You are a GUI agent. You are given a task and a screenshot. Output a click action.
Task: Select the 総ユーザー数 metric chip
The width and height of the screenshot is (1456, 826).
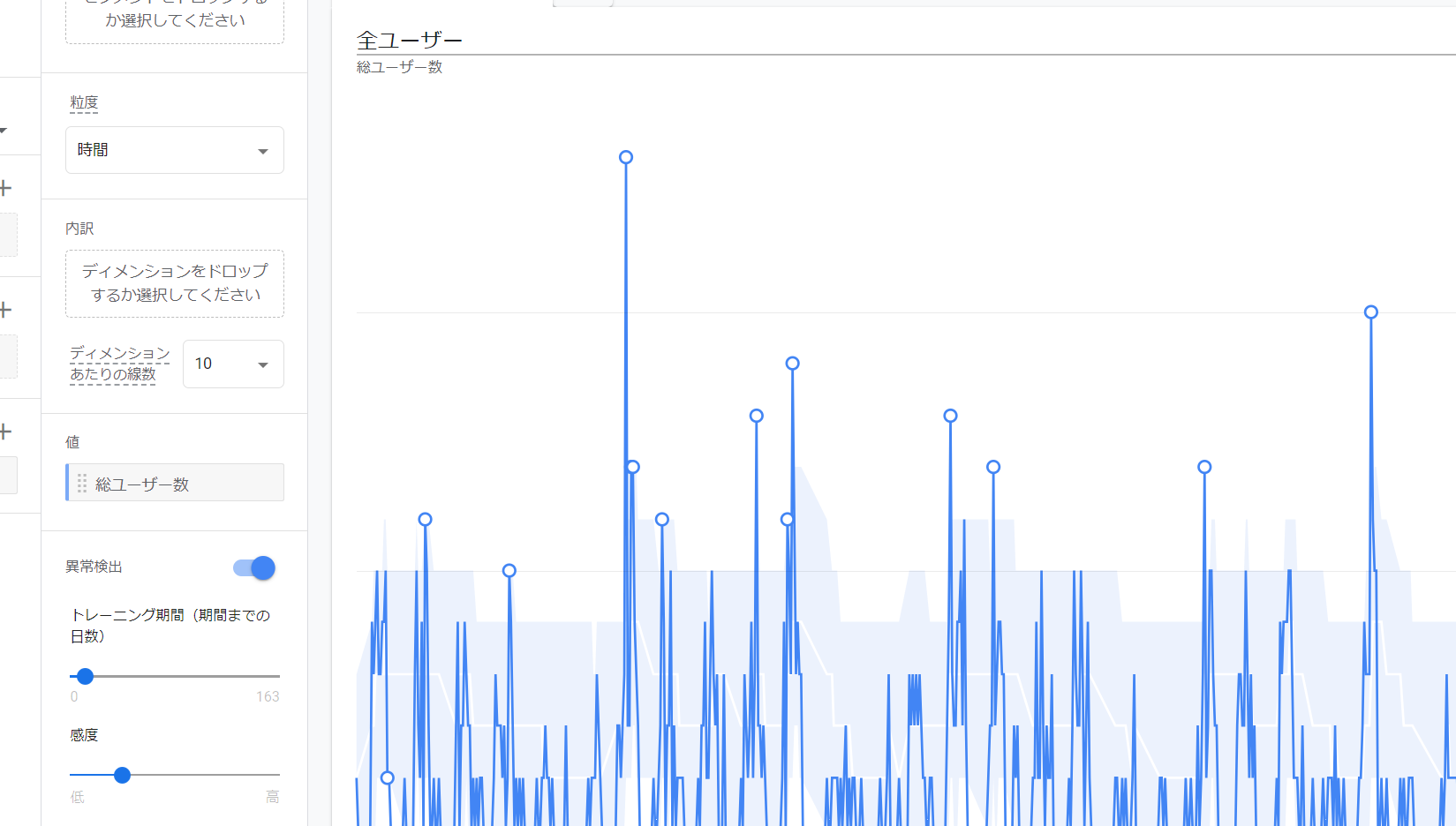tap(175, 484)
